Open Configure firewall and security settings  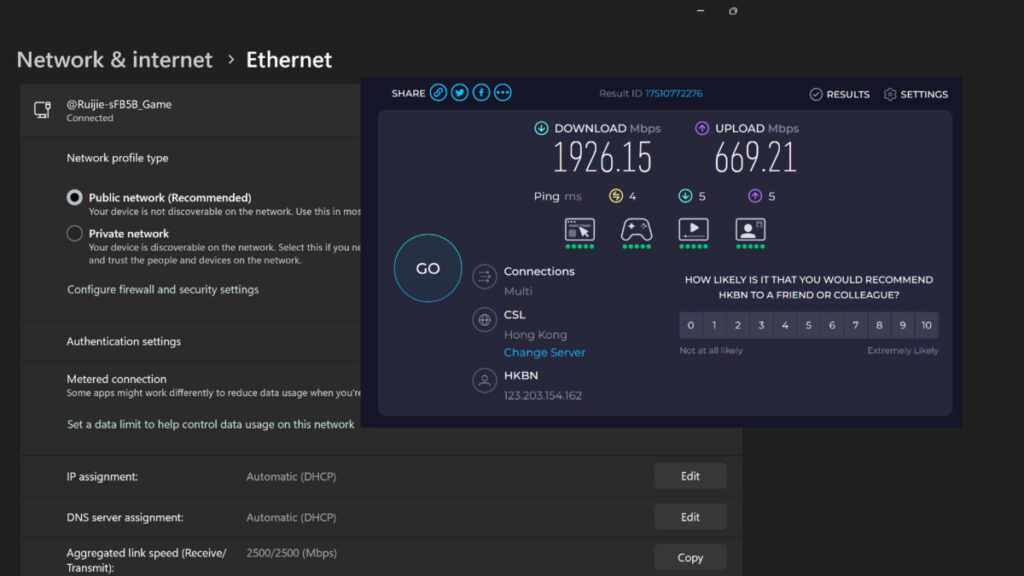point(163,289)
